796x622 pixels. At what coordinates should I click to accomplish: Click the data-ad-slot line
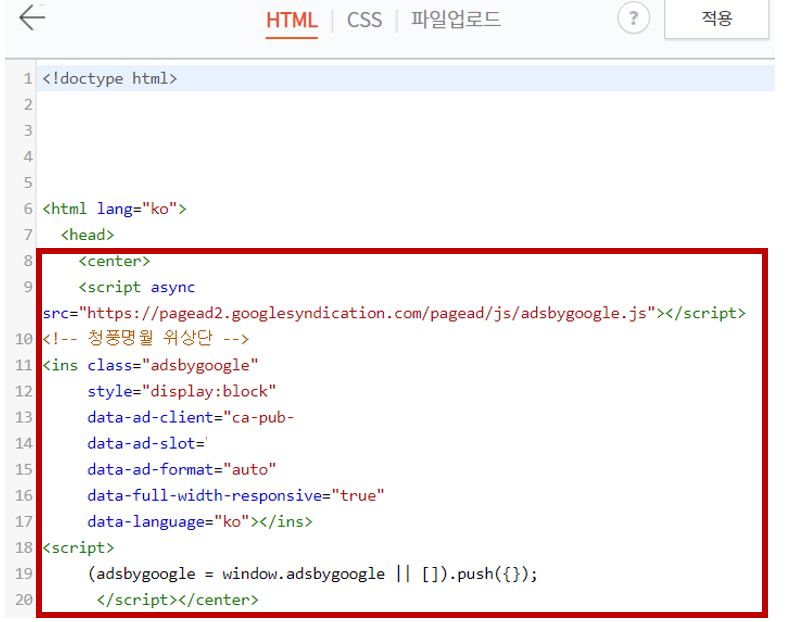coord(148,443)
